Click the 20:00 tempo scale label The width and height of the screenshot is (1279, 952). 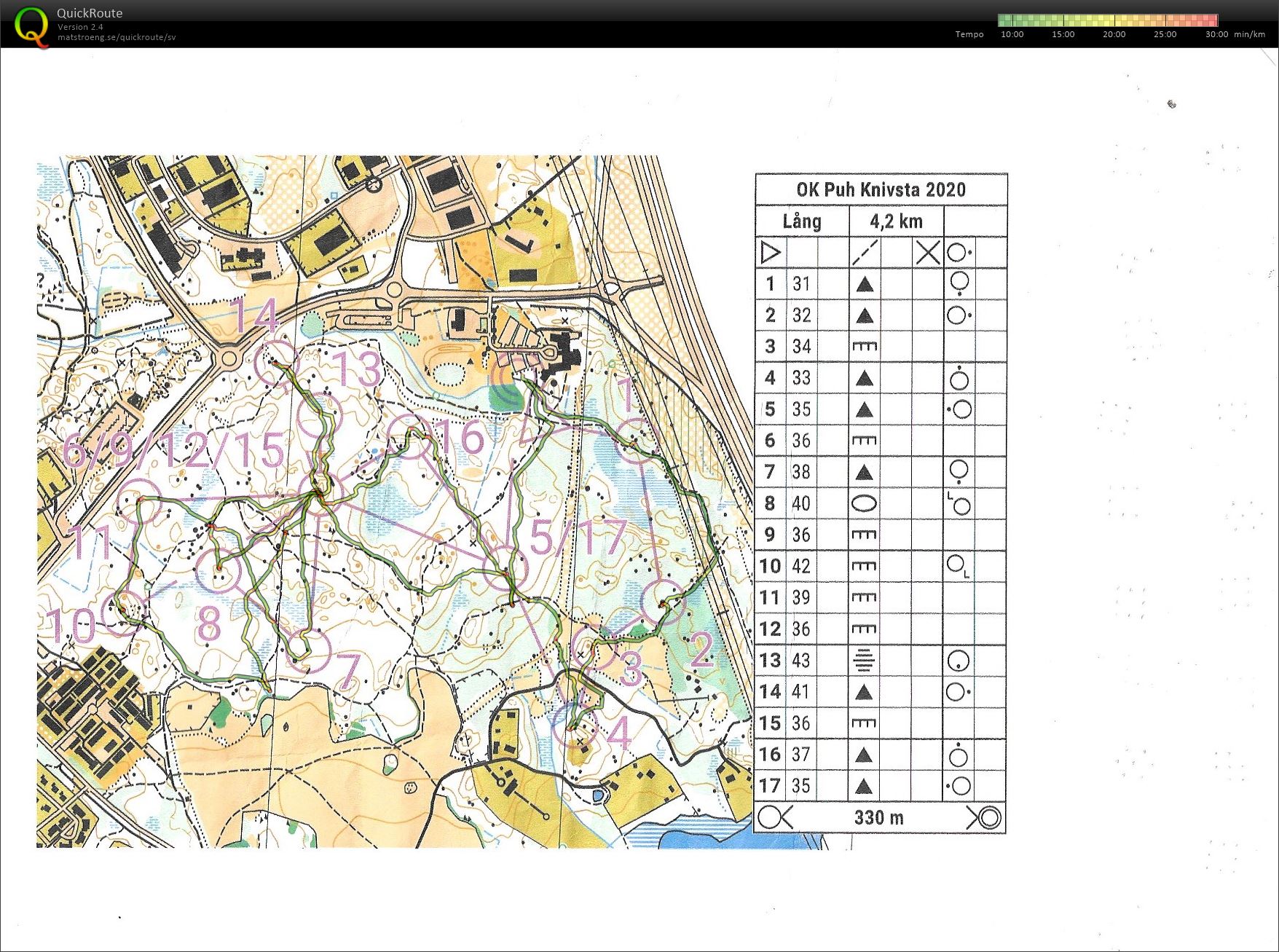(1114, 34)
